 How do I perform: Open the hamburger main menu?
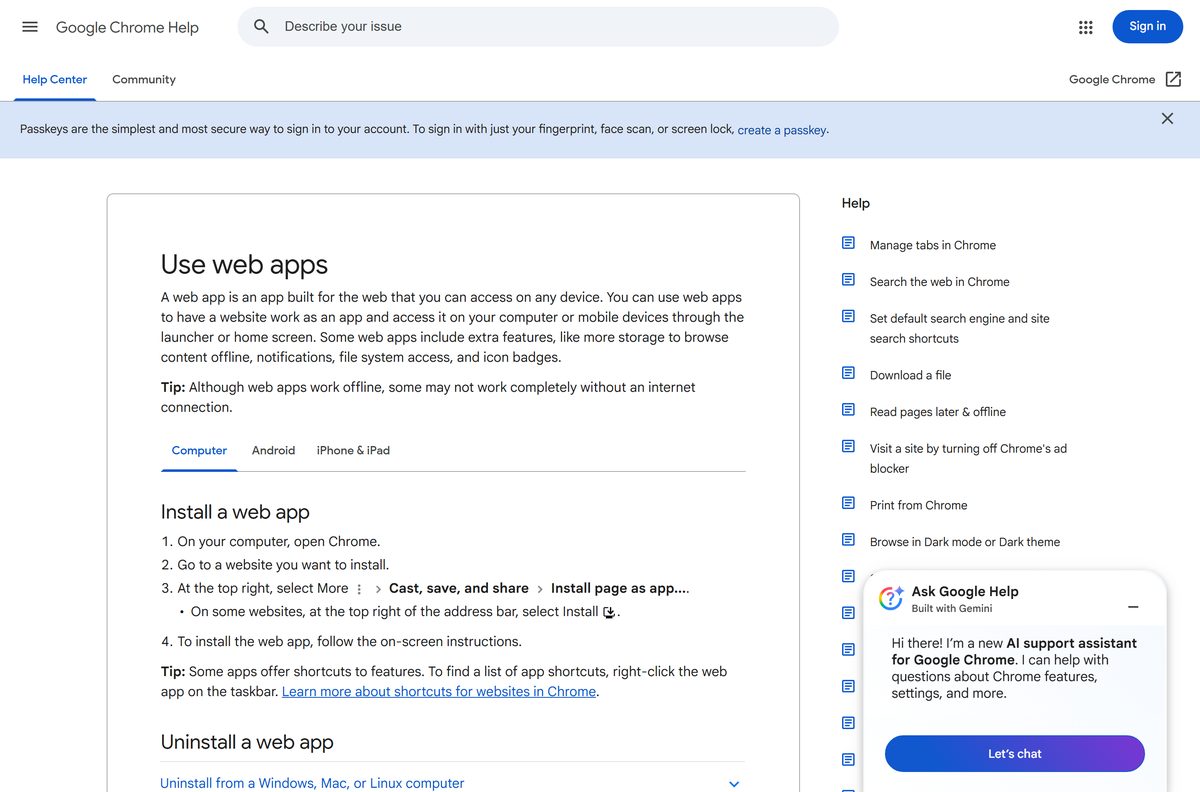coord(30,27)
